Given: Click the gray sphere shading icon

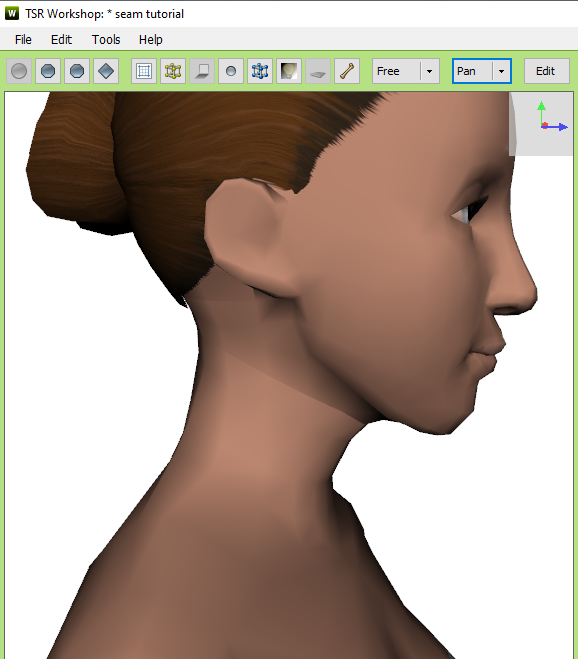Looking at the screenshot, I should 19,71.
